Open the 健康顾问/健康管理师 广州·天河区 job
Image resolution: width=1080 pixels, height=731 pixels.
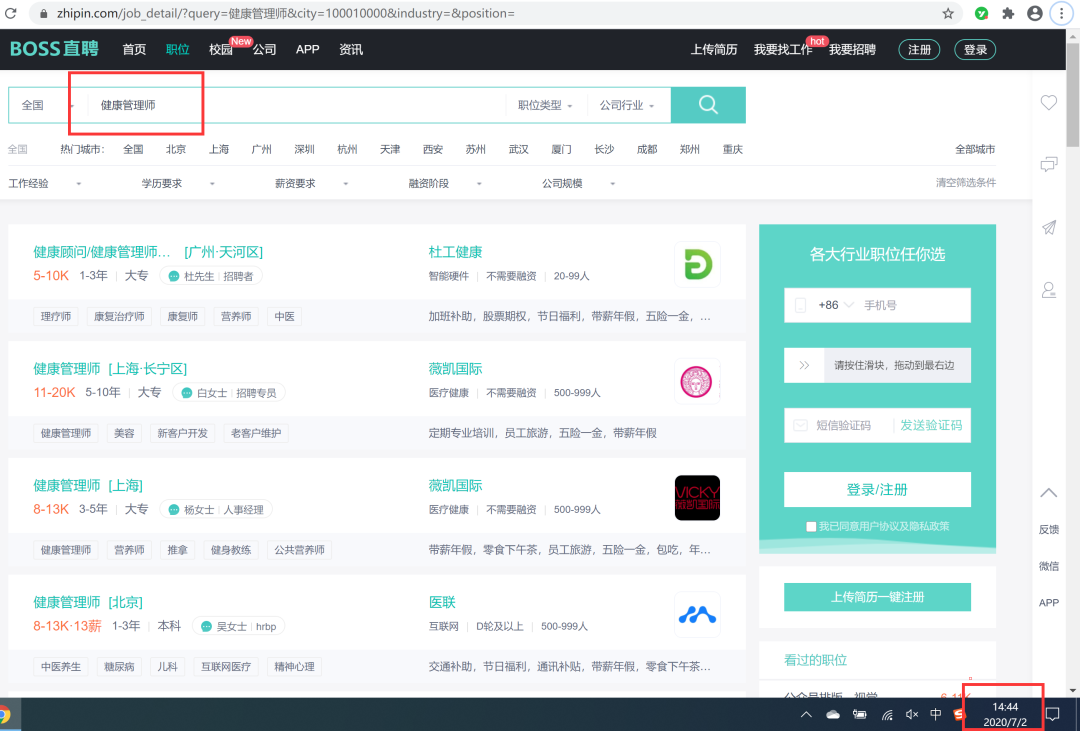(148, 252)
